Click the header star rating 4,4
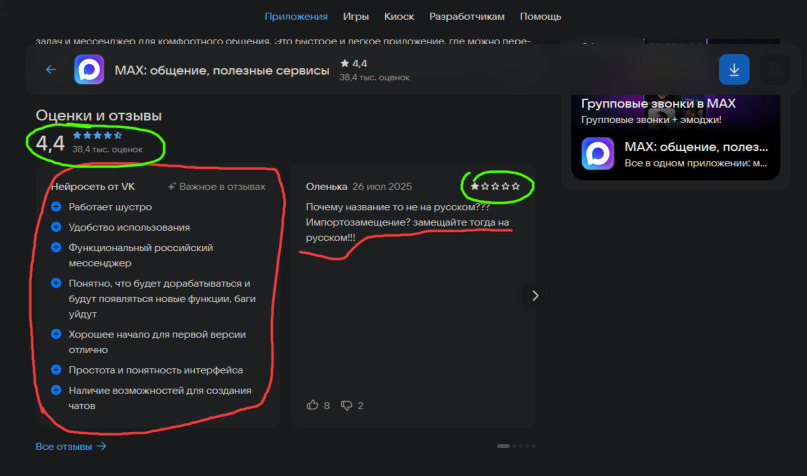This screenshot has height=476, width=807. point(354,63)
